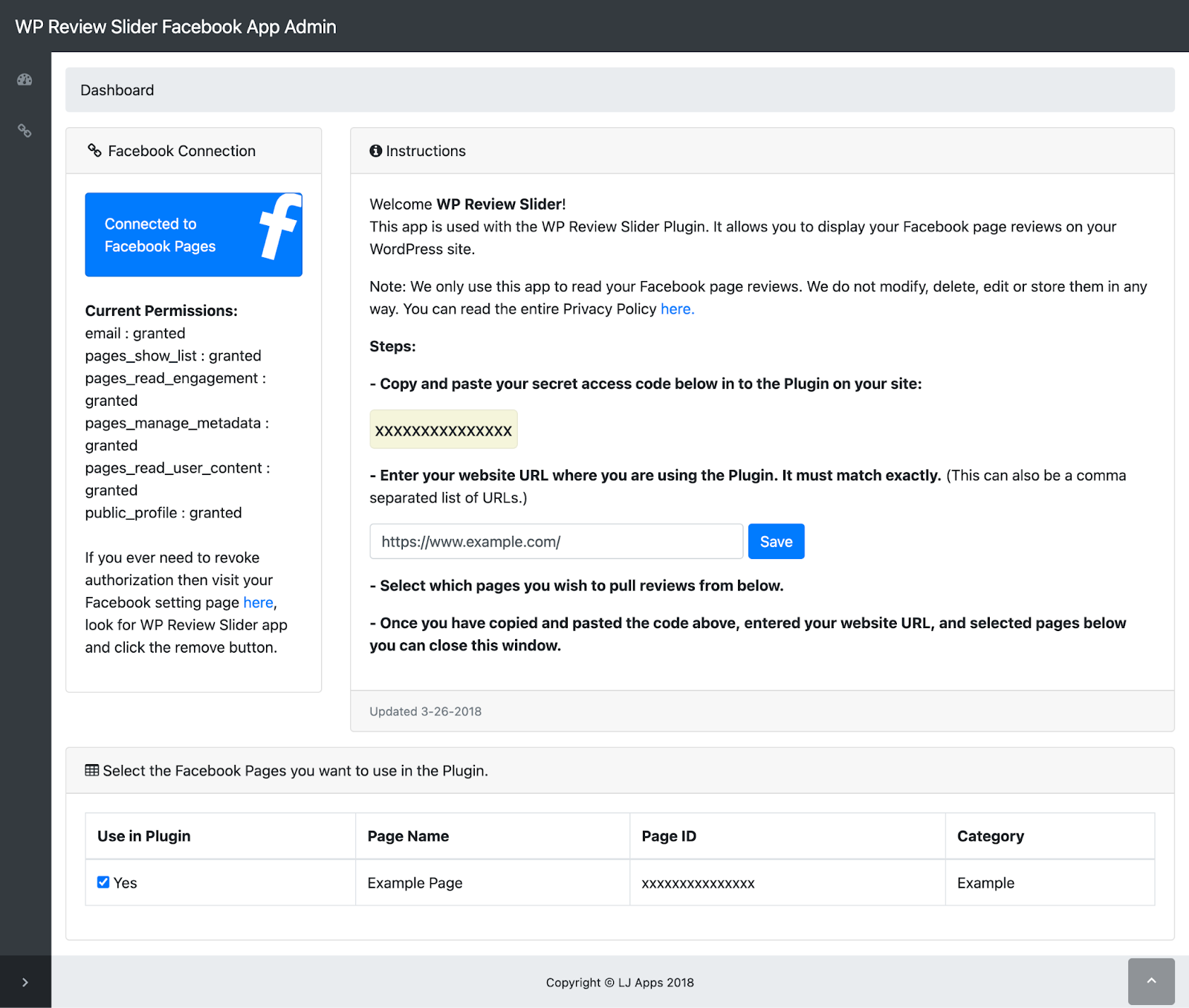Image resolution: width=1189 pixels, height=1008 pixels.
Task: Click the WP Review Slider Facebook App Admin title
Action: point(176,27)
